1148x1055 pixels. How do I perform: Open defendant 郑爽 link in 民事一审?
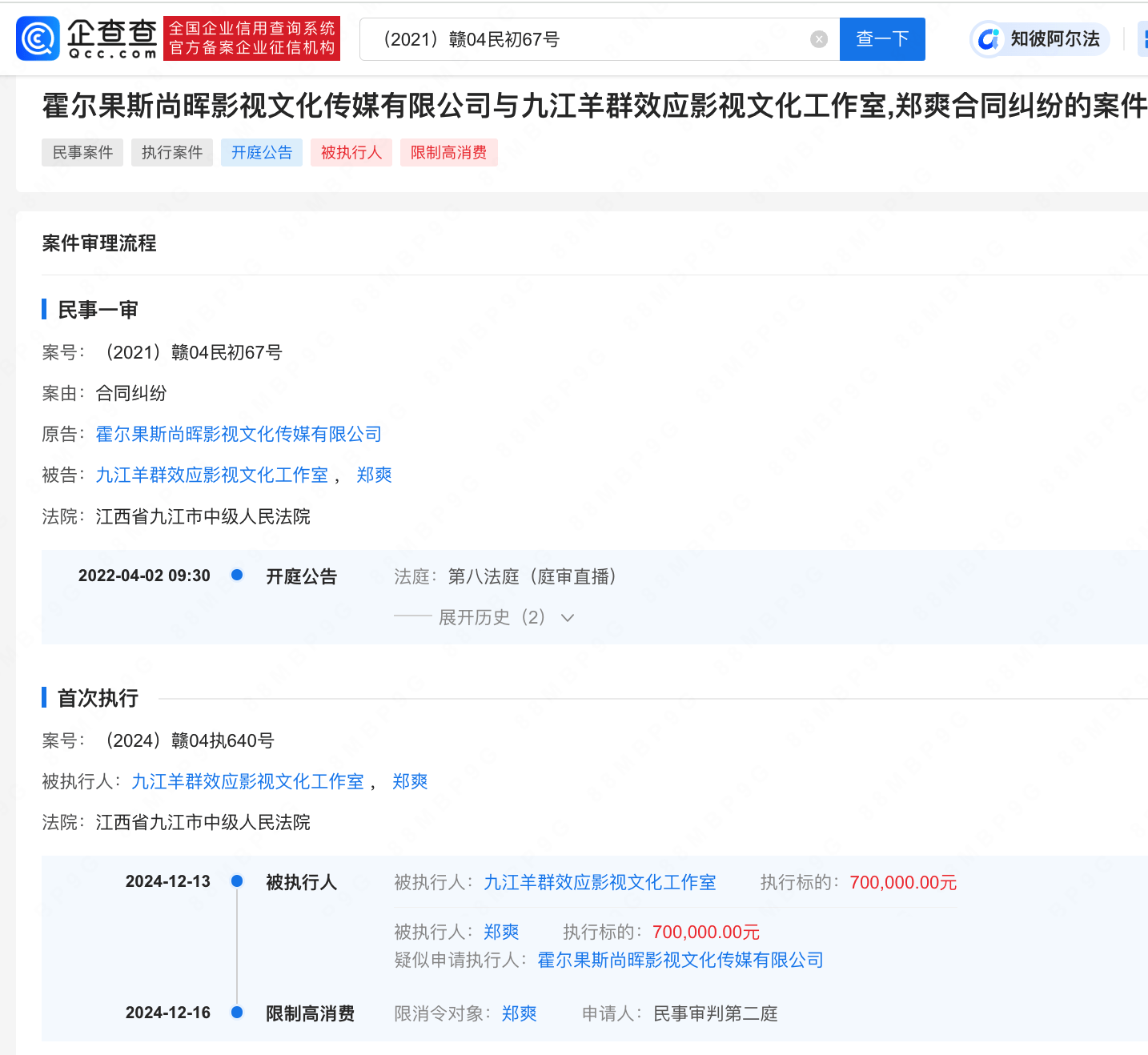[374, 475]
